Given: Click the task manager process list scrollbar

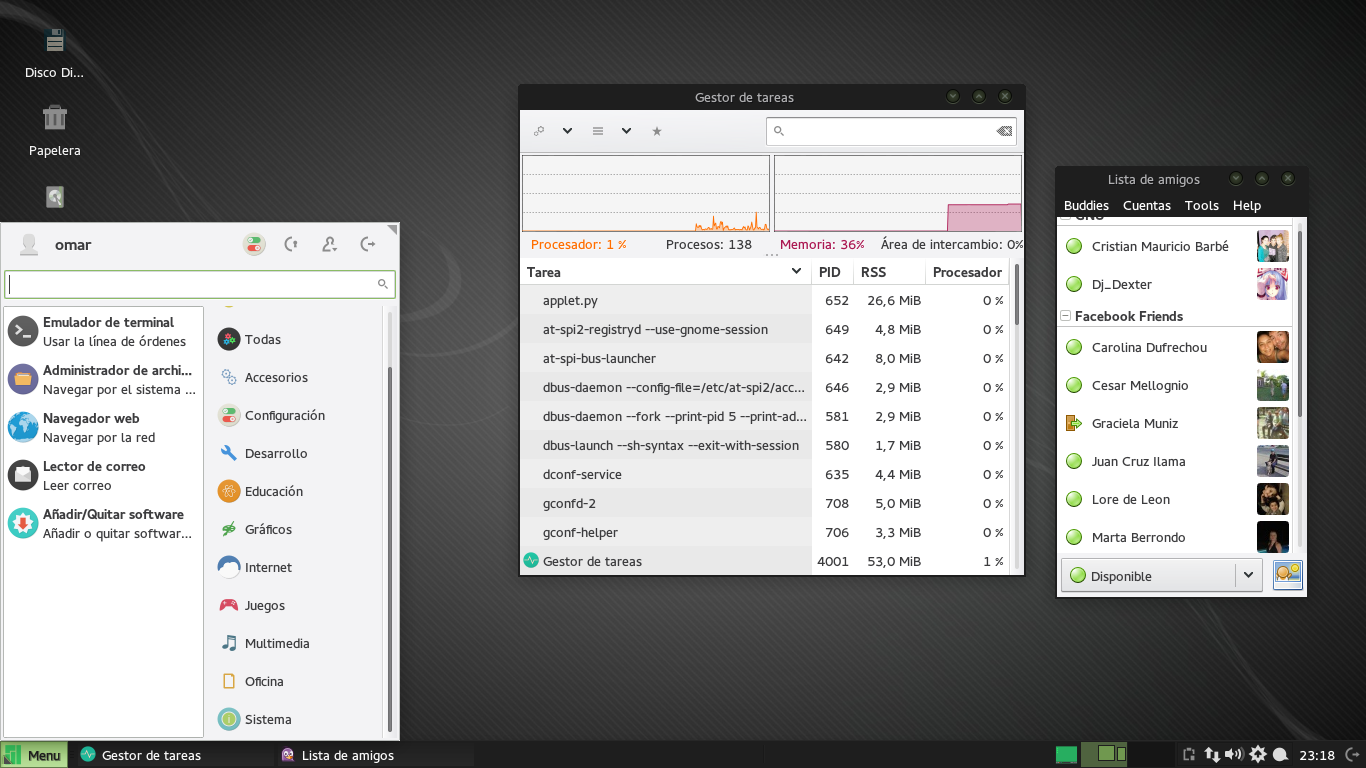Looking at the screenshot, I should coord(1017,294).
